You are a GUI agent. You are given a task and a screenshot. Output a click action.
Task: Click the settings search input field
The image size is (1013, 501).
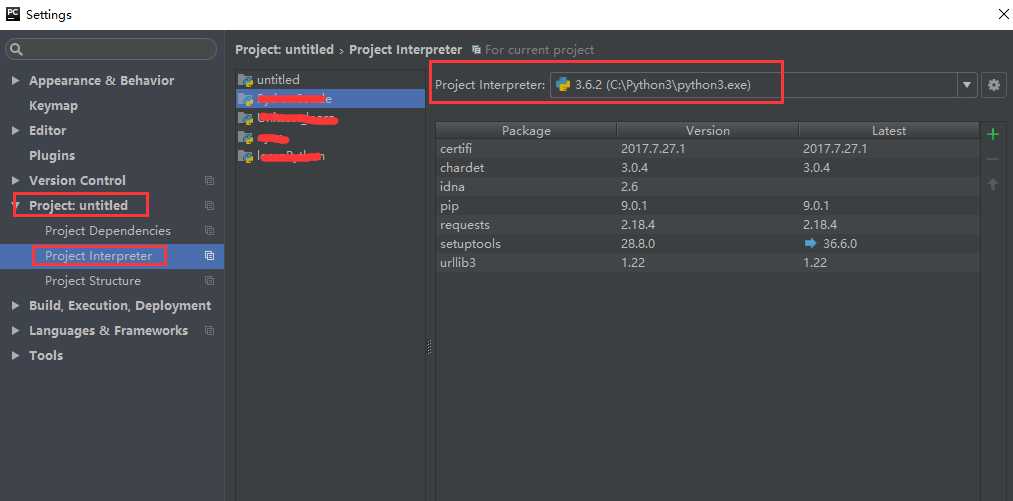tap(111, 49)
